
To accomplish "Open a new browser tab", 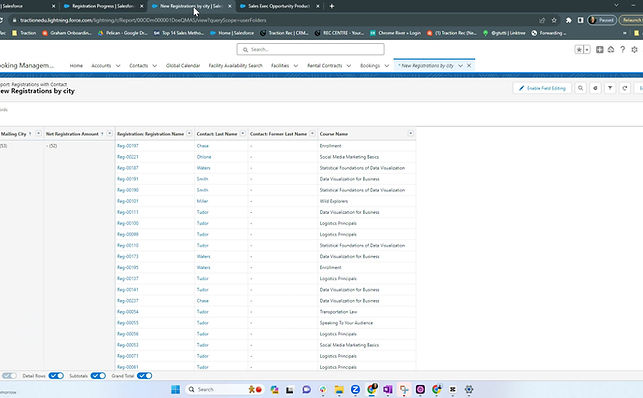I will click(x=332, y=6).
